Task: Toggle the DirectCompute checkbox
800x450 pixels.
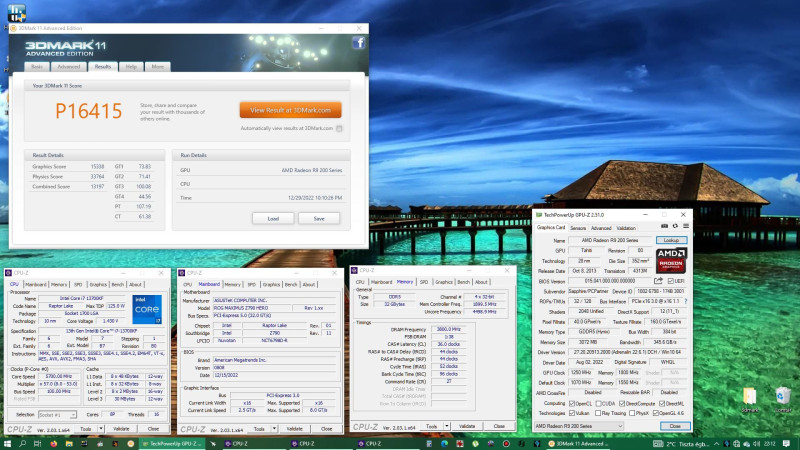Action: pos(622,404)
